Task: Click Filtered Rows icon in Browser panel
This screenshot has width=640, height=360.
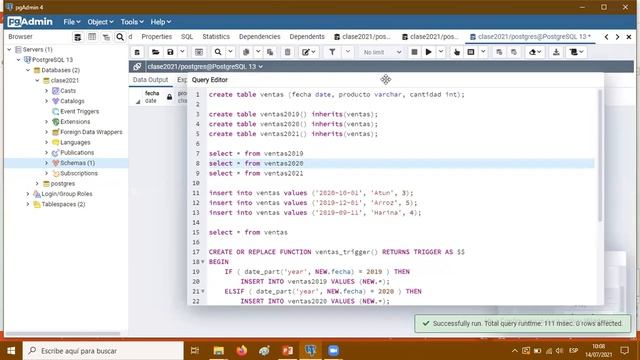Action: pos(106,37)
